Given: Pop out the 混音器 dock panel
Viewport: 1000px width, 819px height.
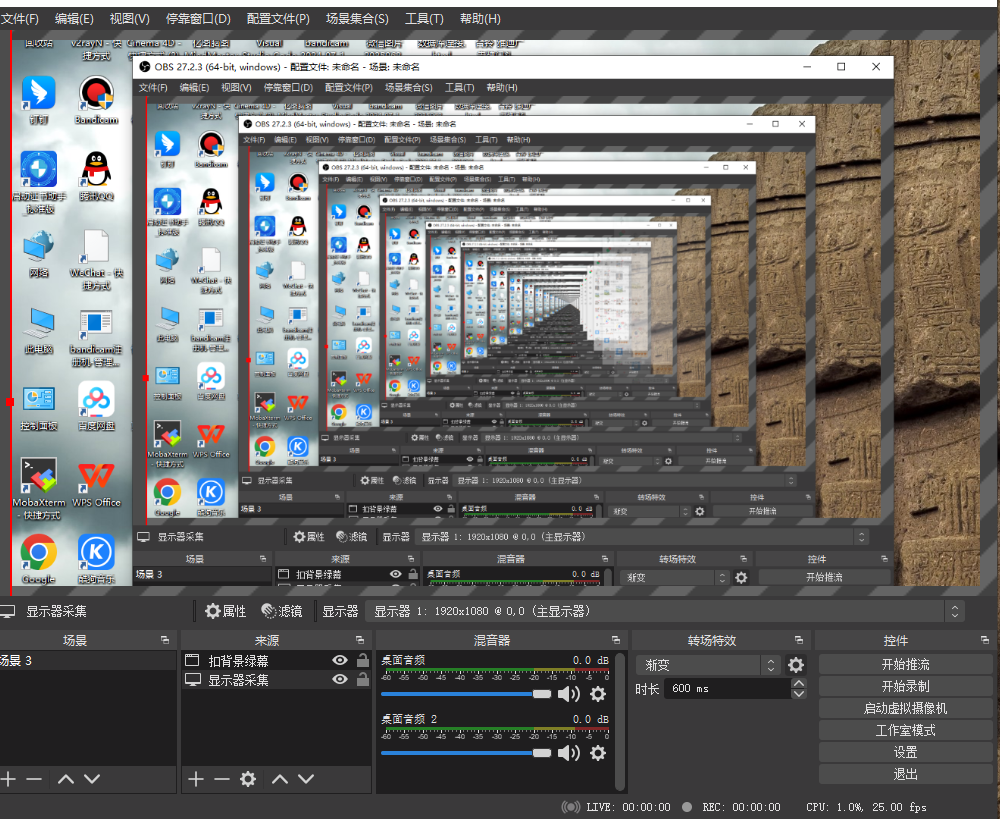Looking at the screenshot, I should point(615,640).
